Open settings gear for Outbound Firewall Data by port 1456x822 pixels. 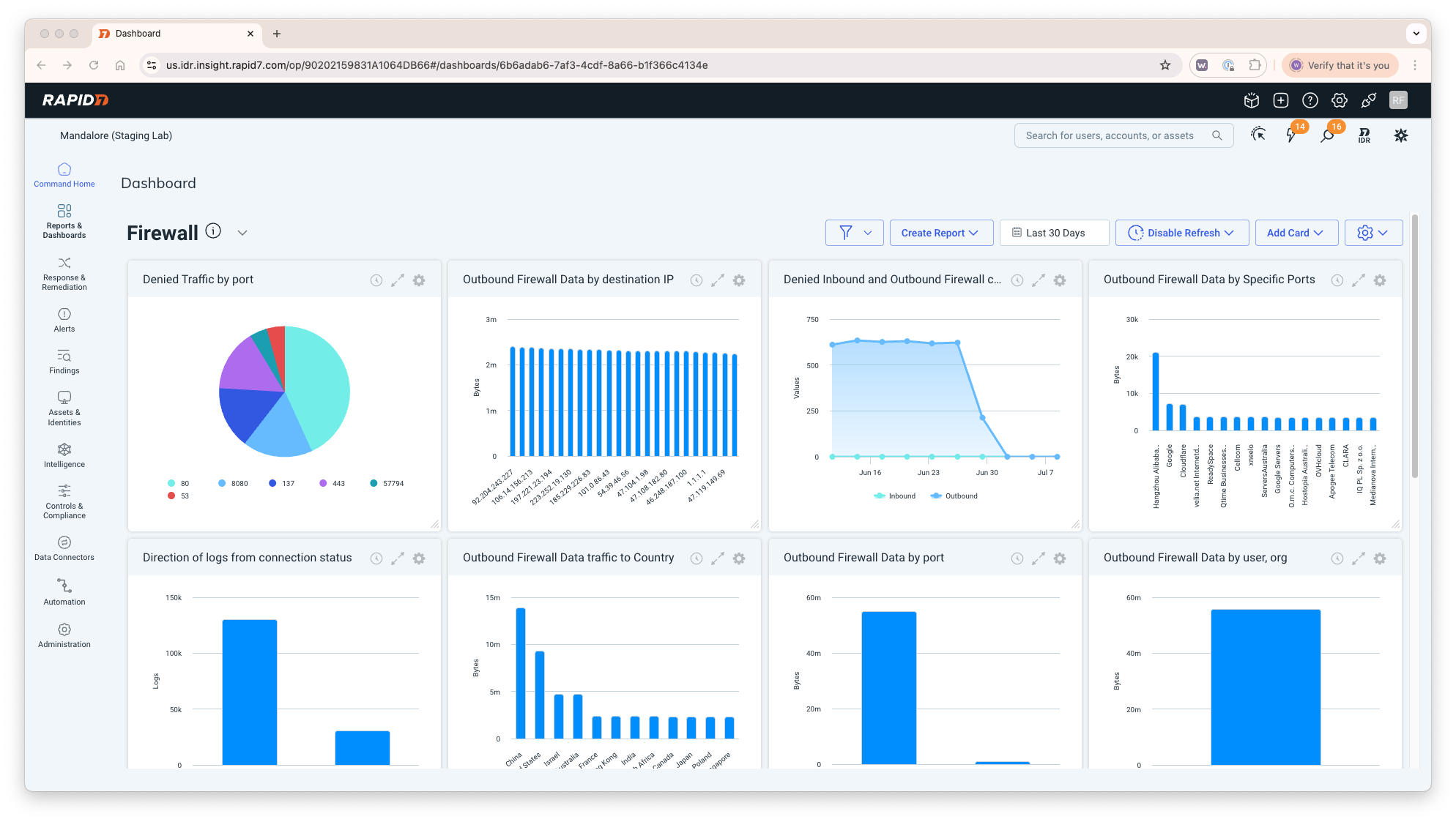point(1060,558)
